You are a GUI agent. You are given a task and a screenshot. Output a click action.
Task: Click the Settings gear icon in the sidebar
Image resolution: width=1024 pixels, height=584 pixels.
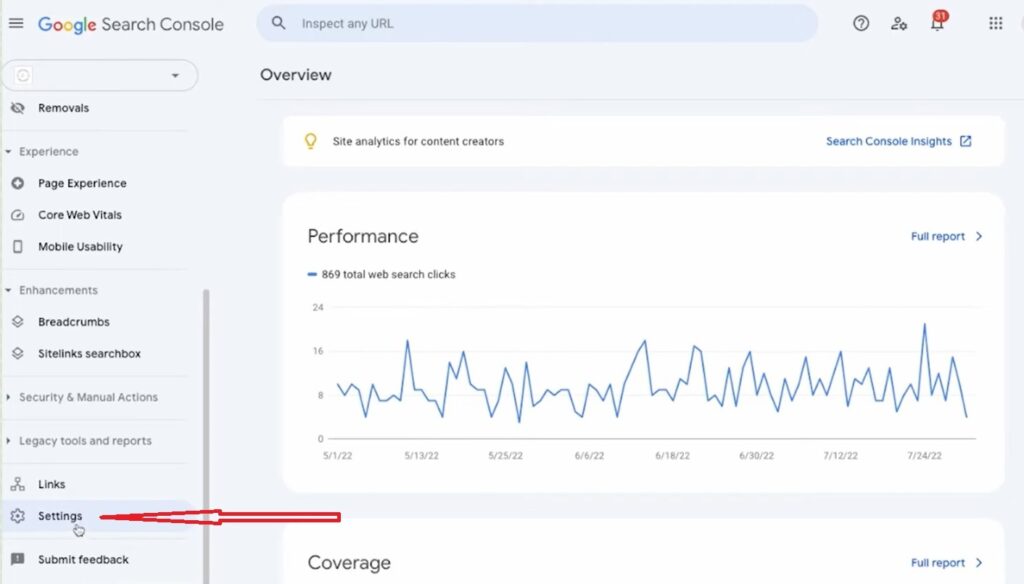[x=18, y=515]
